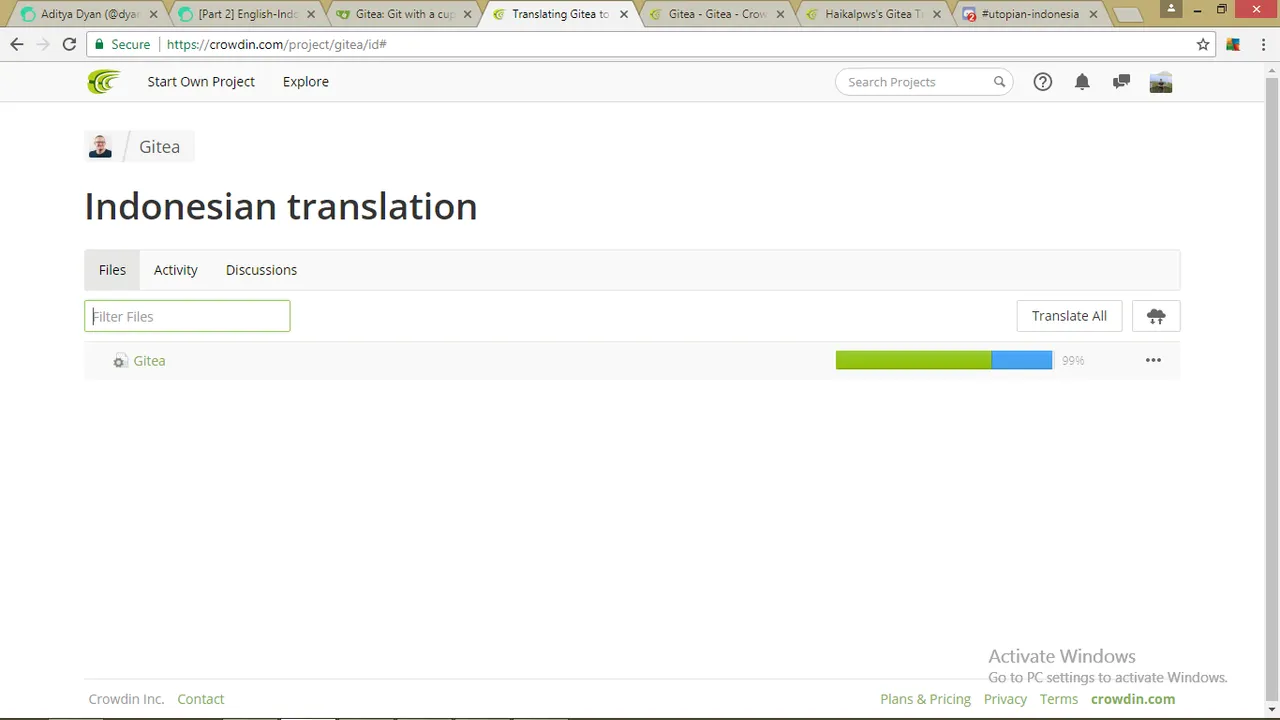Open the Contact footer link

(201, 699)
